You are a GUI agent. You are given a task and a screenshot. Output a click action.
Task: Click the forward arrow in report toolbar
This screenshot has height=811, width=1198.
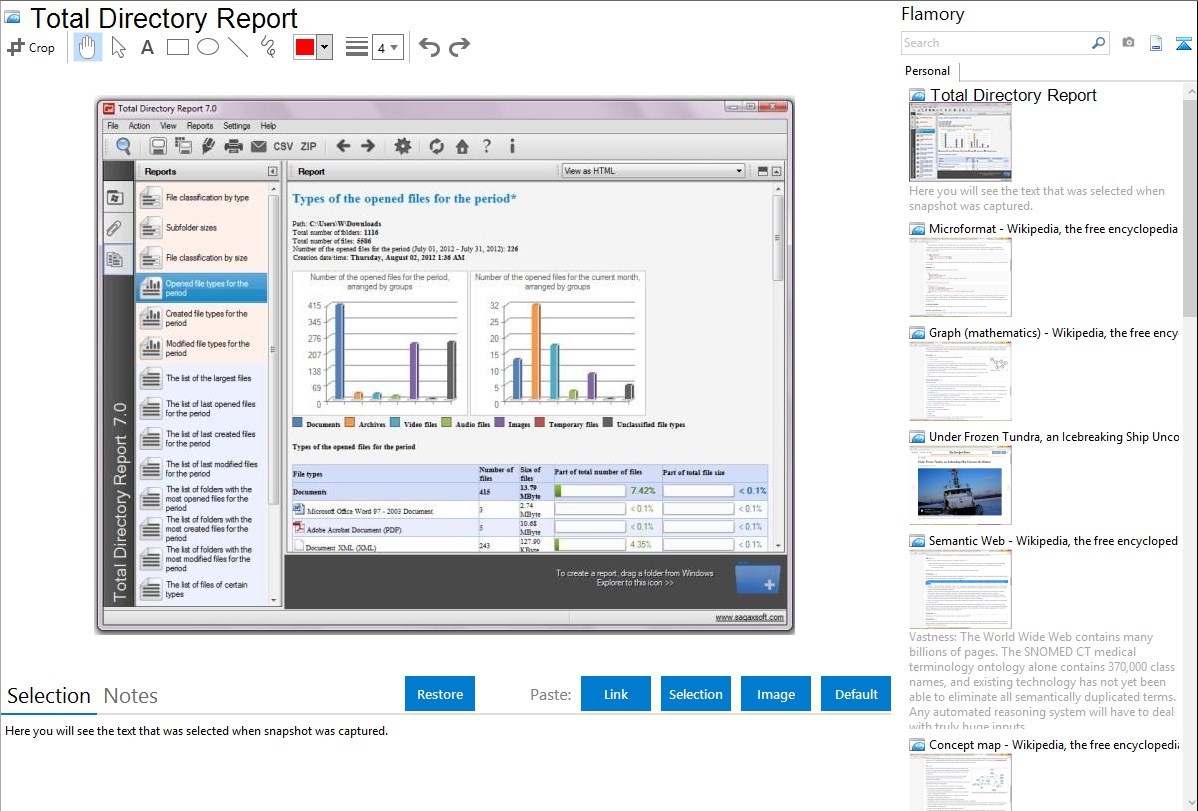(x=368, y=146)
